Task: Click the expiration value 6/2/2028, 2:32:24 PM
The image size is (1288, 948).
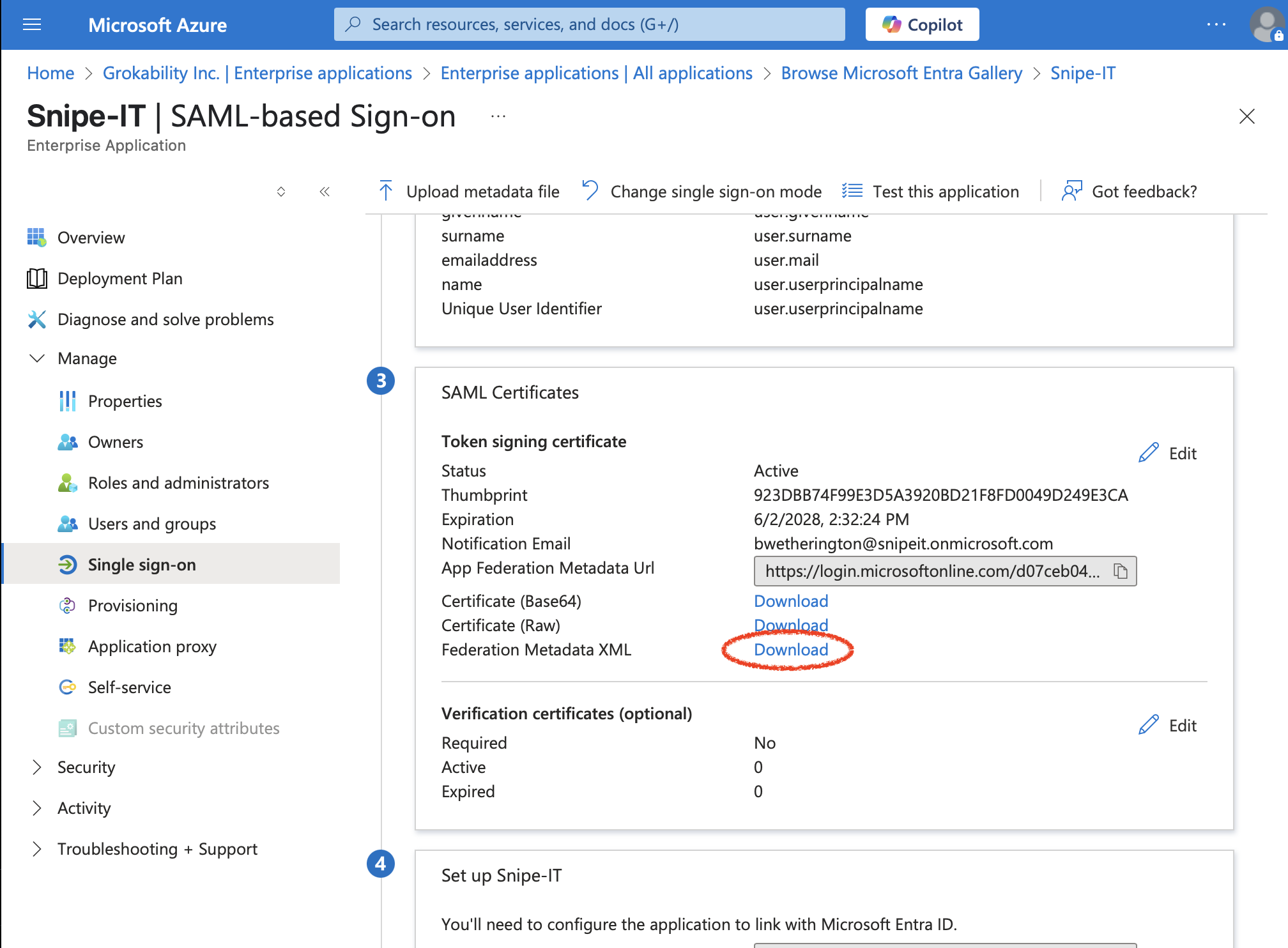Action: pos(831,519)
